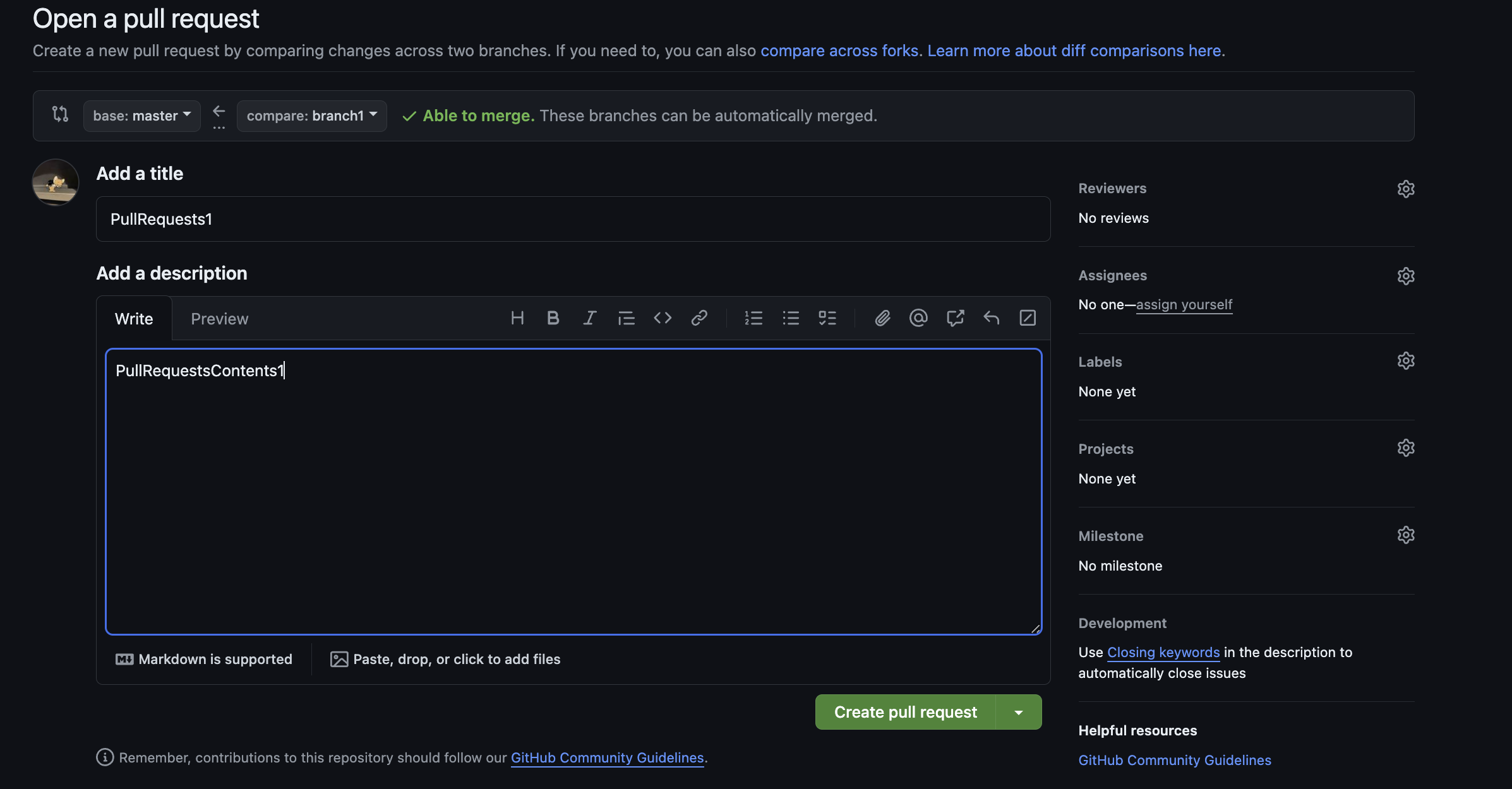The image size is (1512, 789).
Task: Apply bold formatting in description toolbar
Action: click(553, 318)
